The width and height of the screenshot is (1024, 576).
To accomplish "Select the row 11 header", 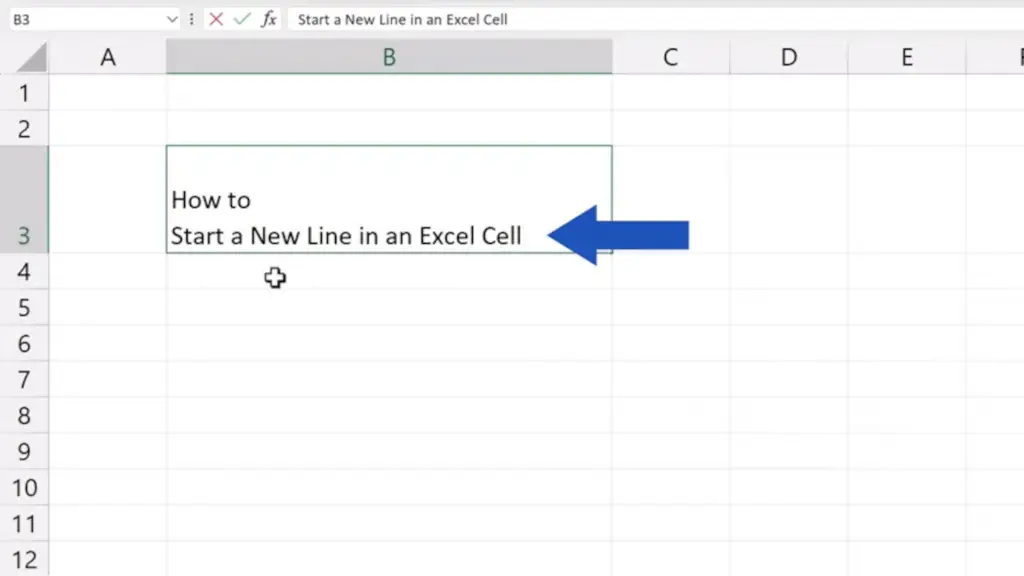I will click(x=24, y=523).
